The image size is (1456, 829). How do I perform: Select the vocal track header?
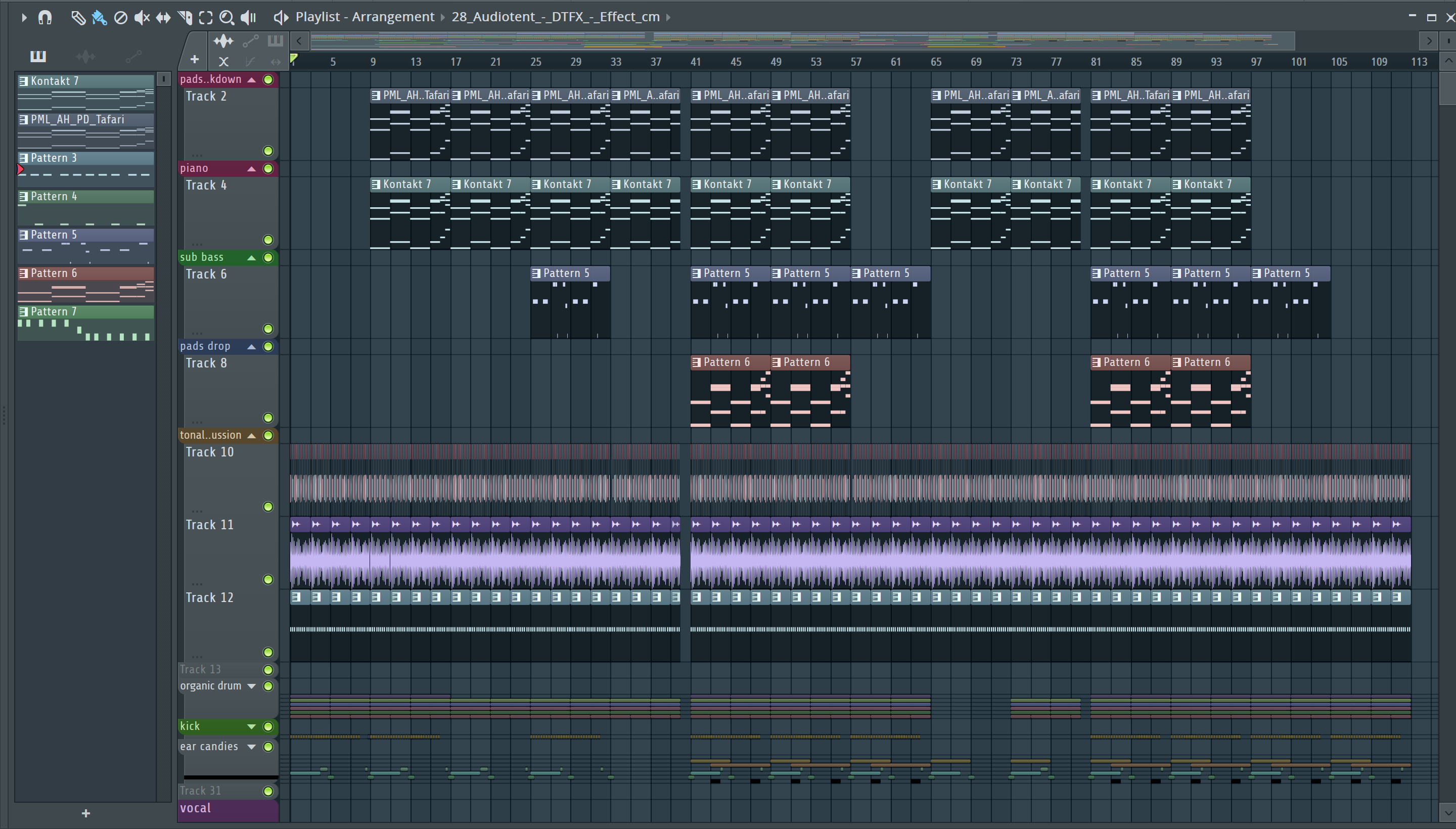click(228, 810)
